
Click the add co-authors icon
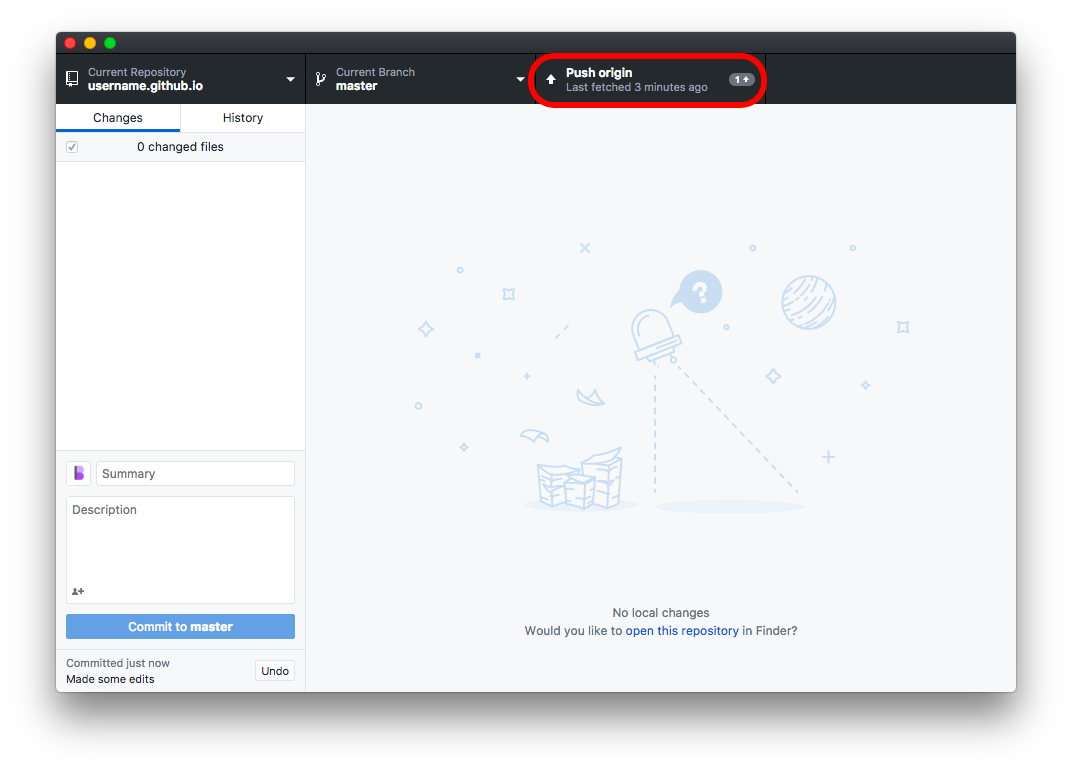pyautogui.click(x=77, y=591)
